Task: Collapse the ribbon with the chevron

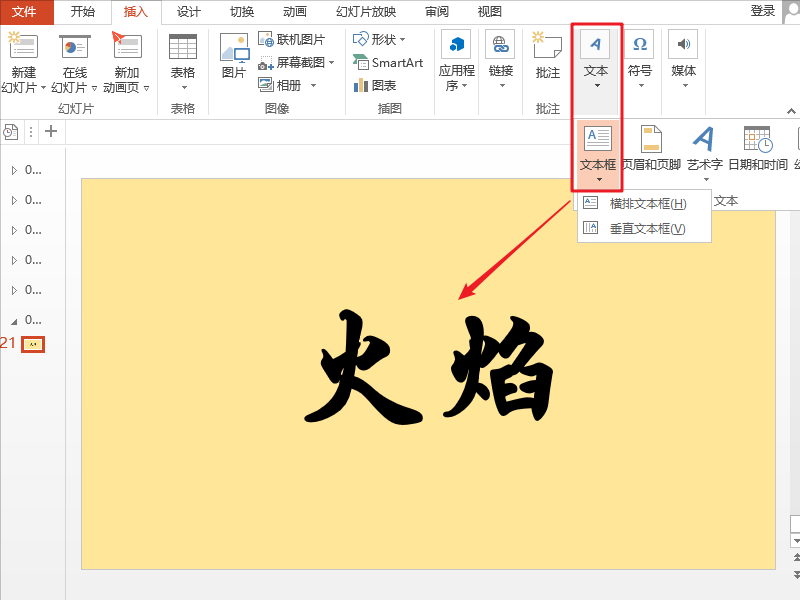Action: pos(791,111)
